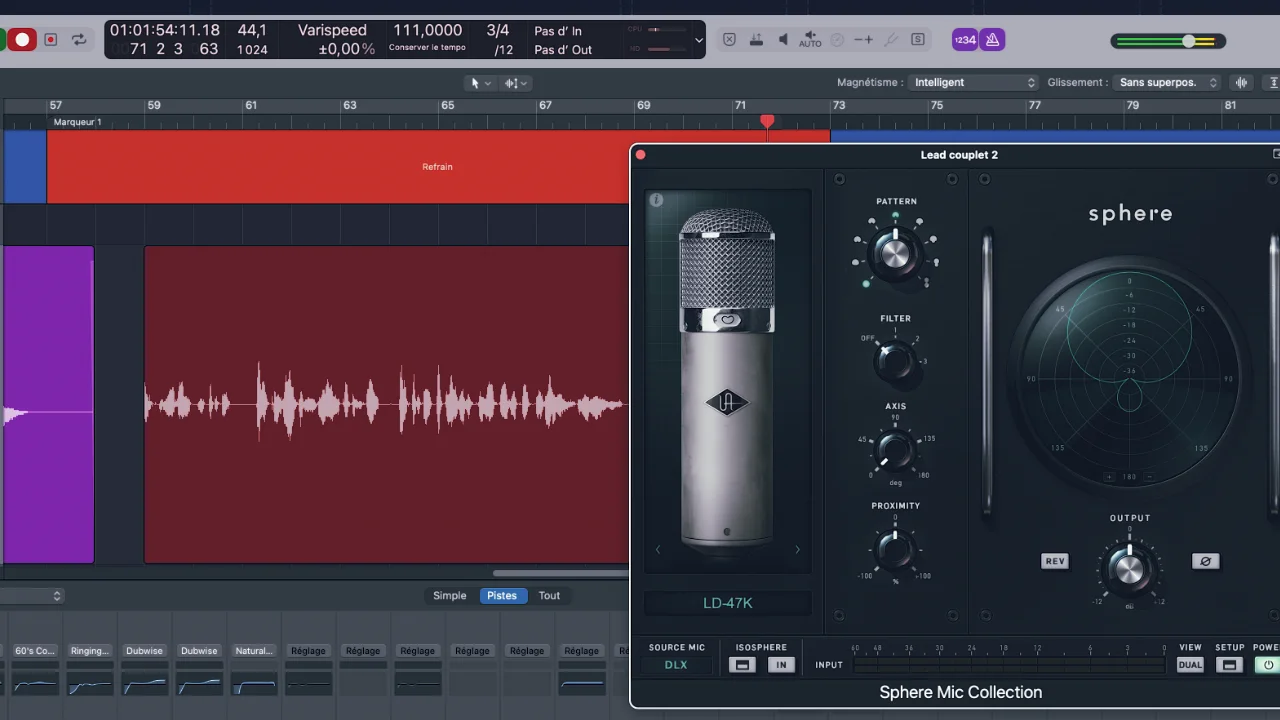
Task: Expand the pointer tool dropdown chevron
Action: pos(487,83)
